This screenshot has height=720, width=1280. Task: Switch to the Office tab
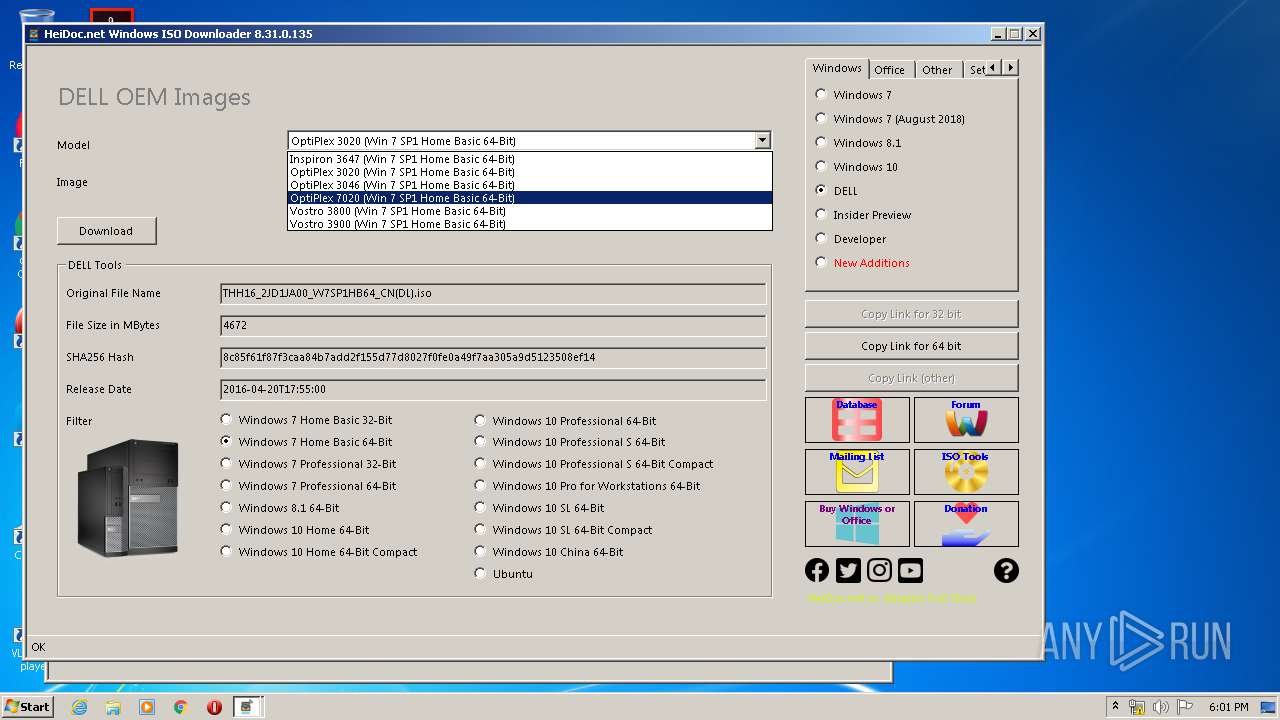[889, 70]
